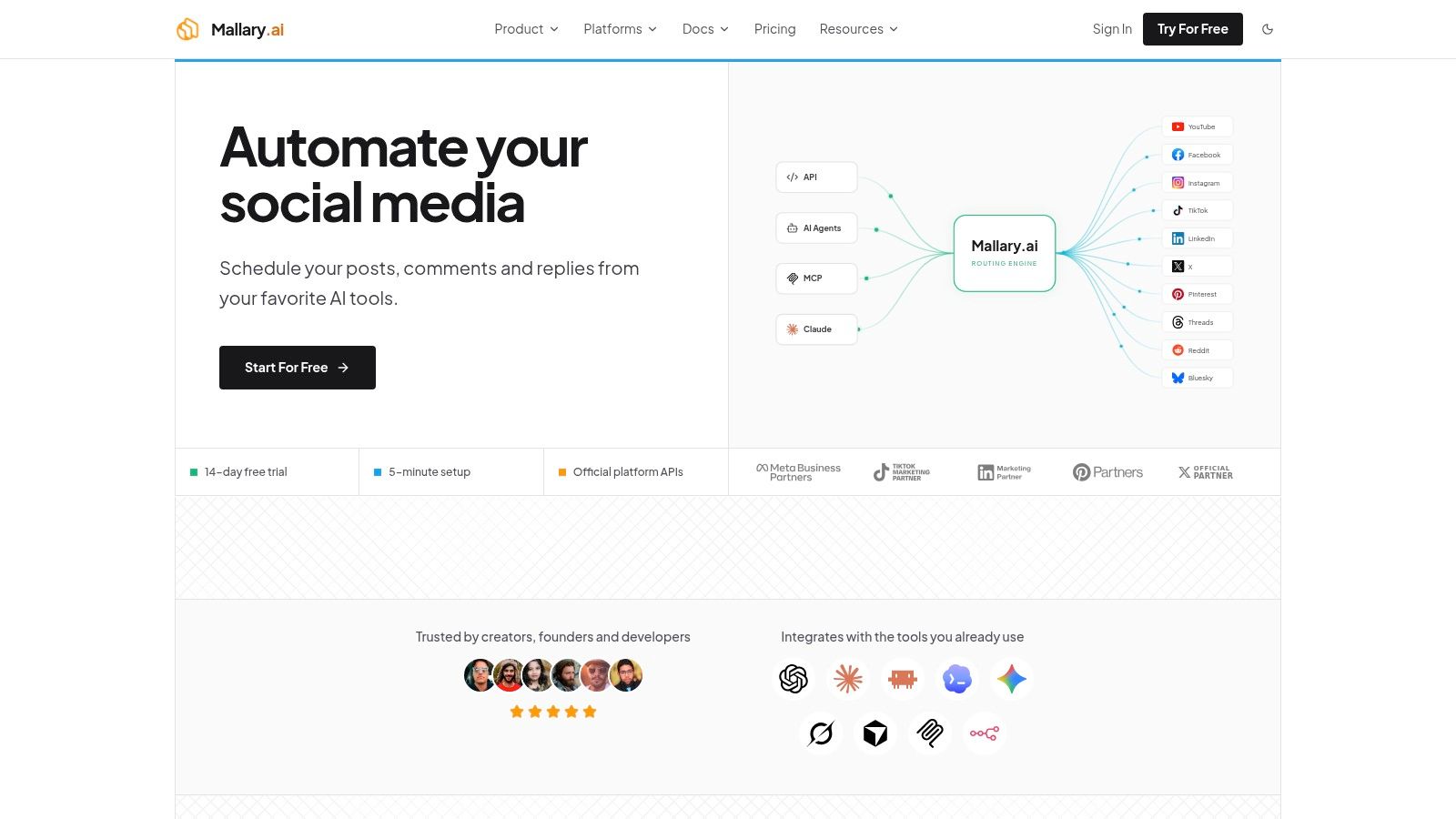Click the Gemini sparkle integration icon

(1012, 679)
